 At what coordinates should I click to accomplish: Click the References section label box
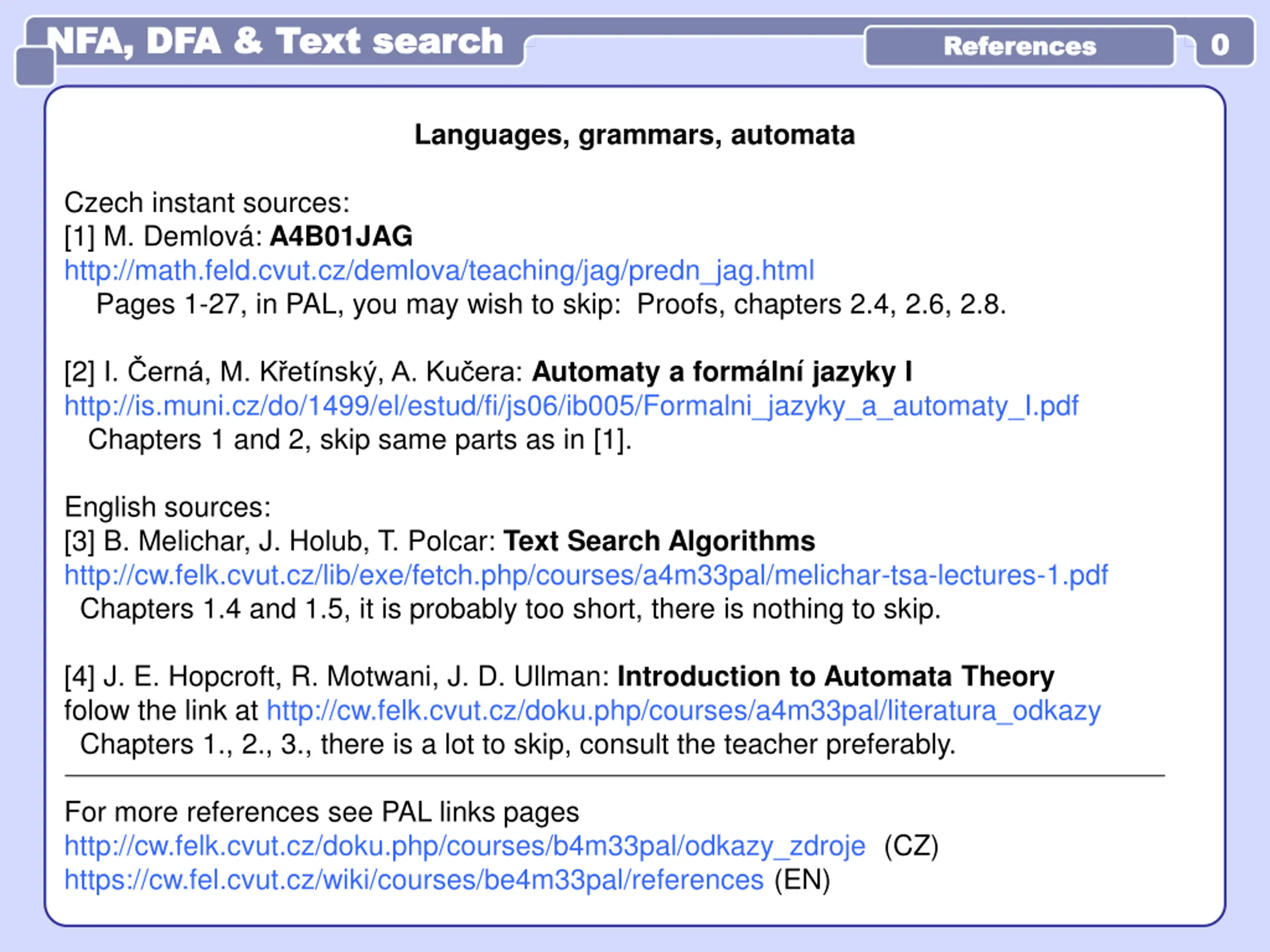[x=1019, y=46]
